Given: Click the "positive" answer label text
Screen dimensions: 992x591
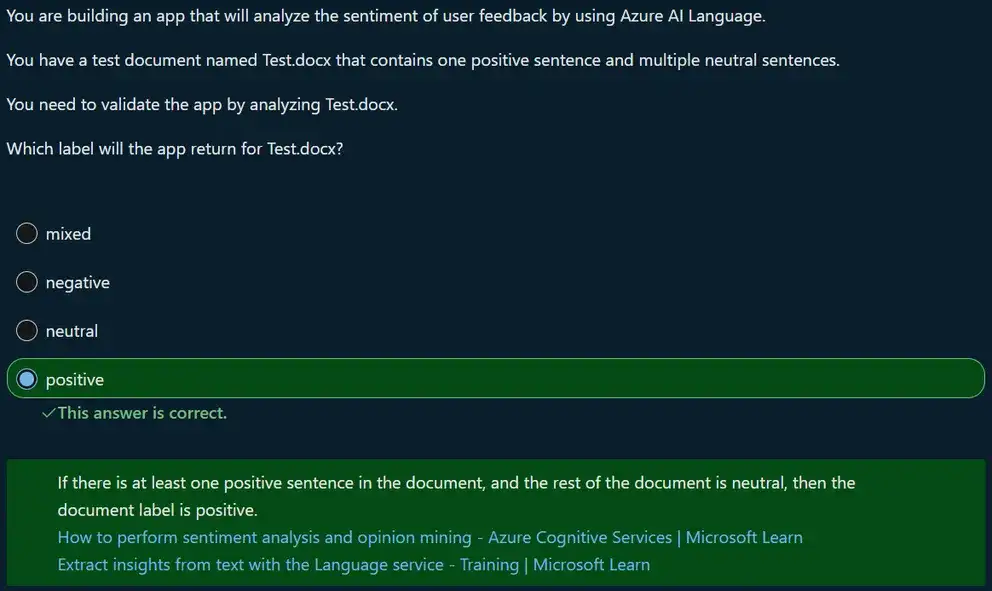Looking at the screenshot, I should point(75,380).
